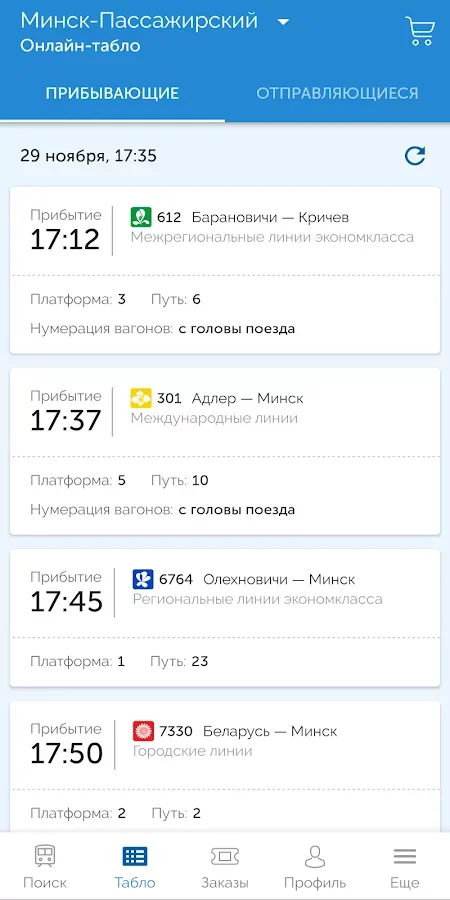
Task: Open the Еще hamburger menu
Action: tap(405, 866)
